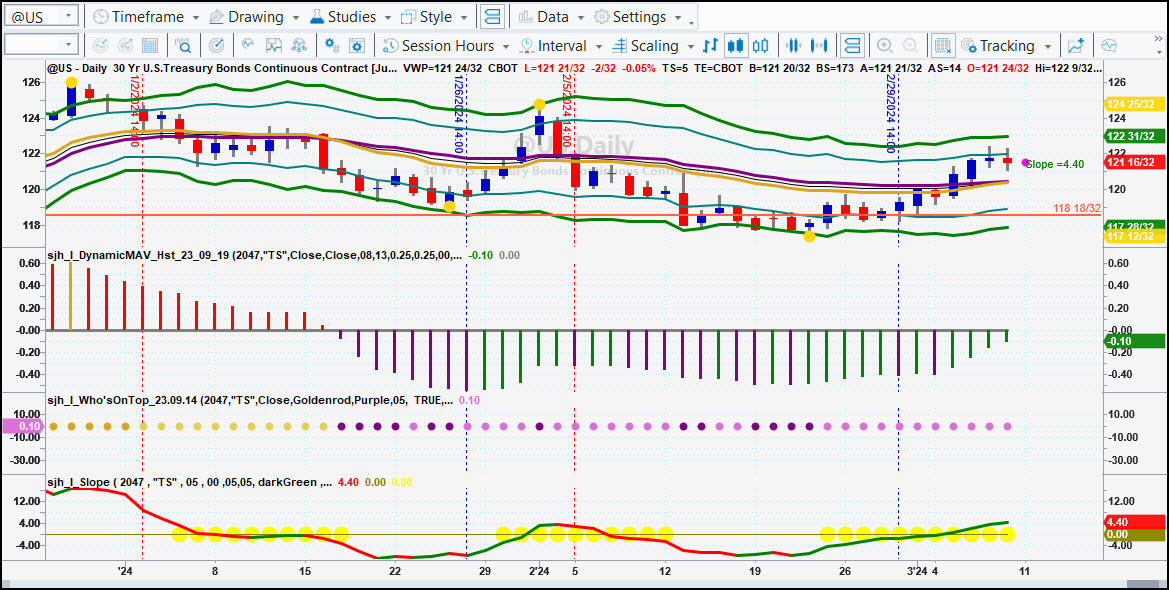Open the Data menu
The height and width of the screenshot is (590, 1169).
point(552,16)
